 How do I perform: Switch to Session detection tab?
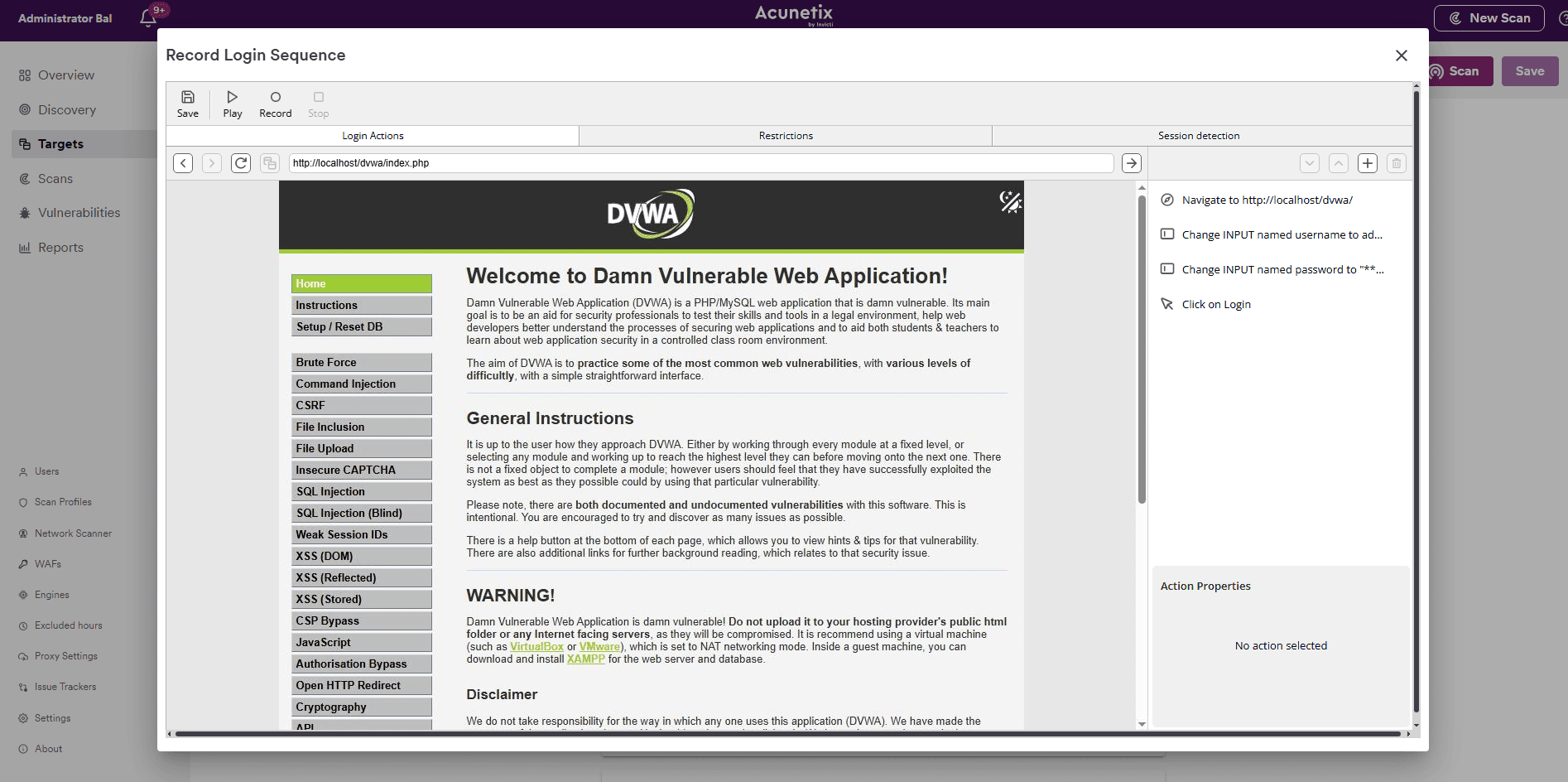click(x=1199, y=136)
